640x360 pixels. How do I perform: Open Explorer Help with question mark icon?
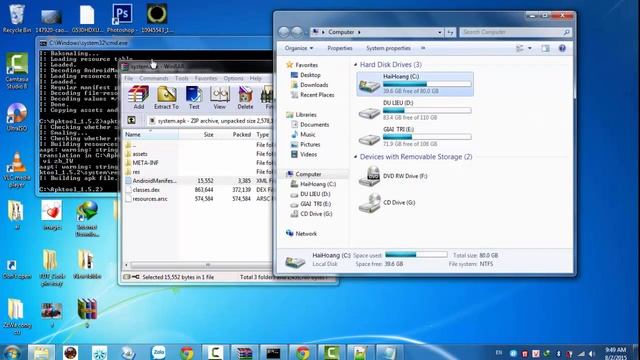[x=562, y=48]
